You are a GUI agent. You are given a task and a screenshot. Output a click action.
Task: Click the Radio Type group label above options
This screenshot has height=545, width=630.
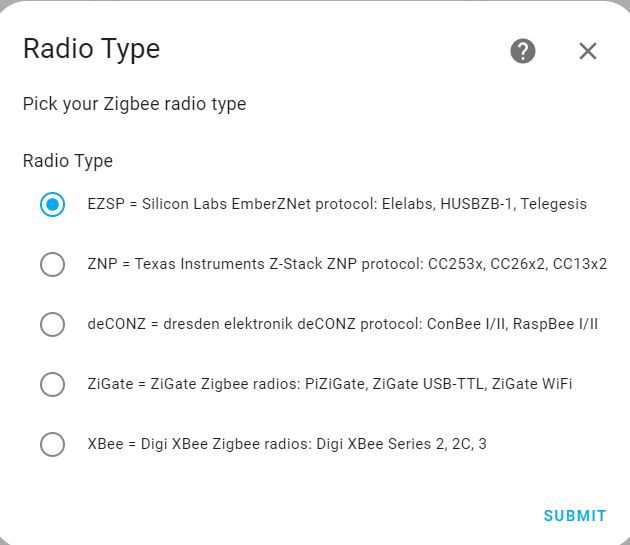point(68,161)
